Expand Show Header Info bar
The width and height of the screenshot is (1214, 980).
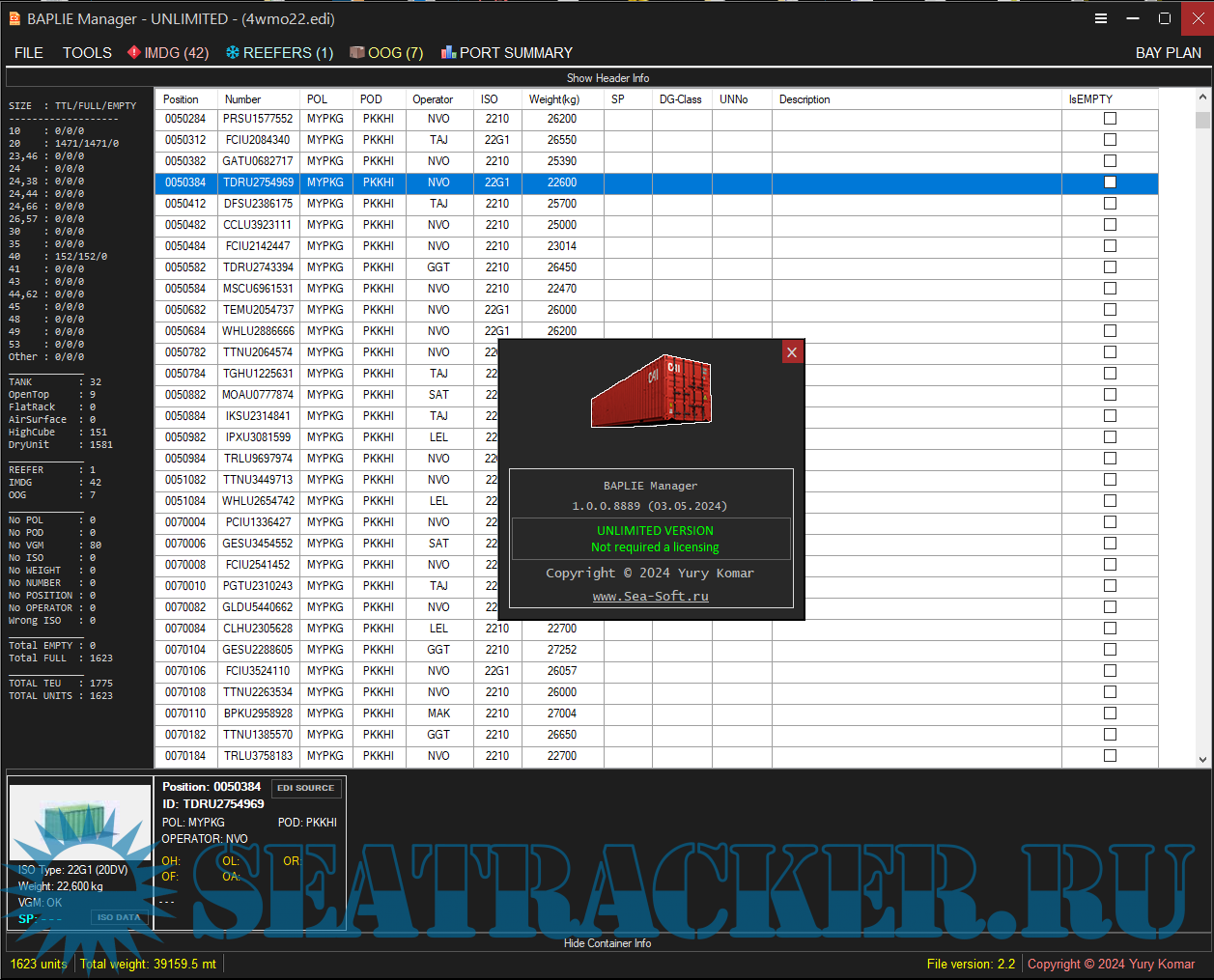coord(607,78)
